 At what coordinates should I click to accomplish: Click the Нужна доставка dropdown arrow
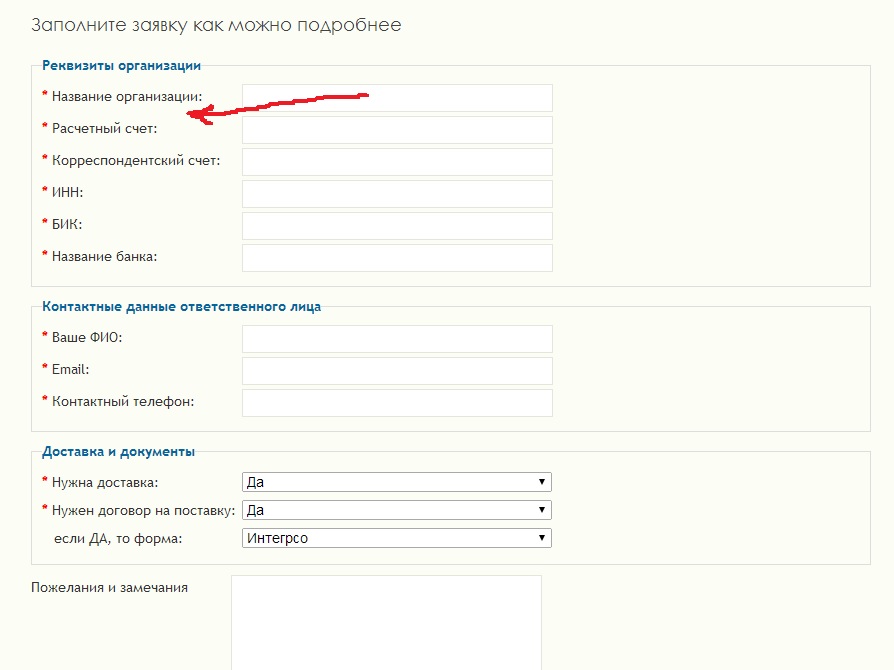(x=542, y=482)
